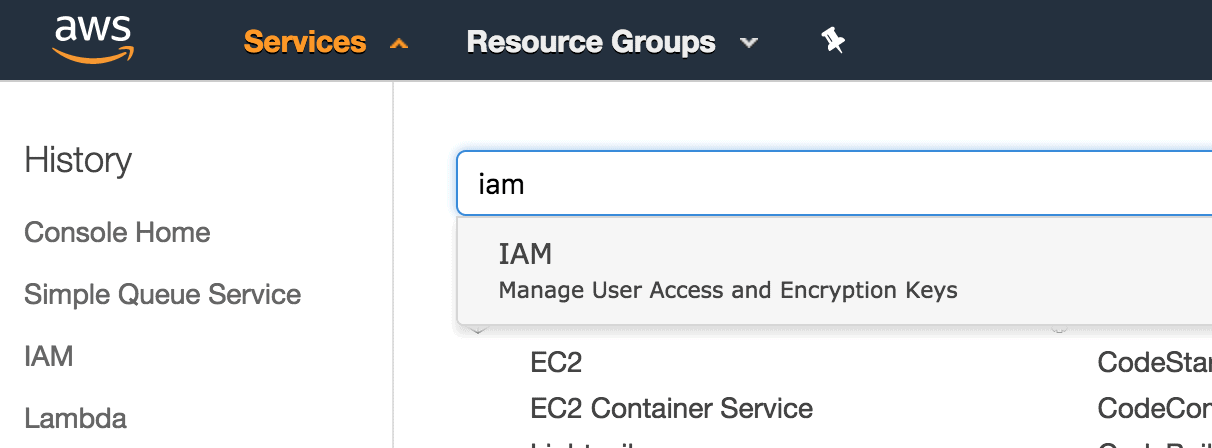Open Console Home from History

(117, 232)
